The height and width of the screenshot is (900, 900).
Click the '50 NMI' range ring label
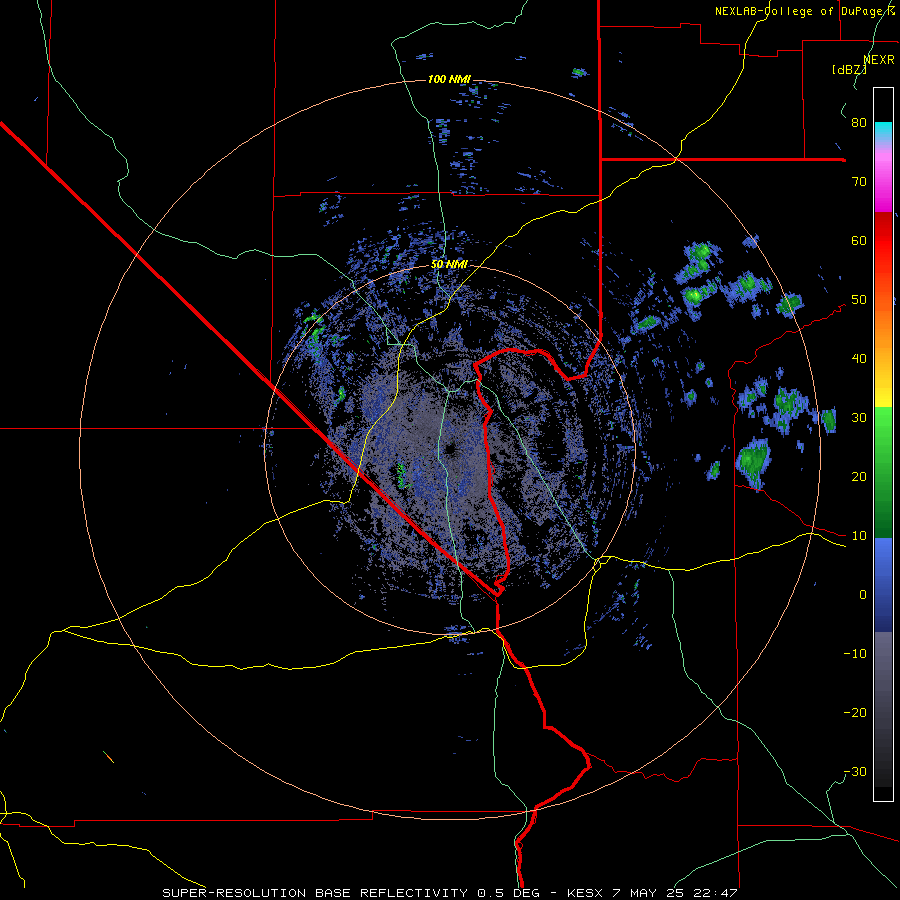click(449, 265)
